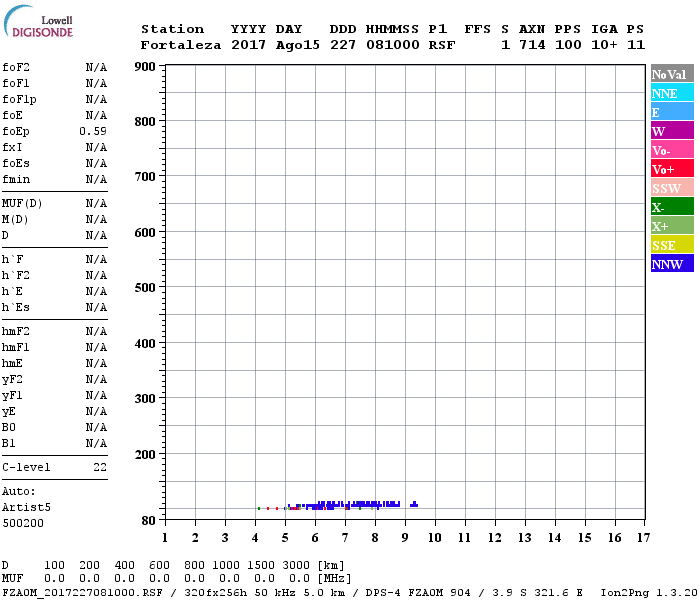This screenshot has height=600, width=700.
Task: Click the h`F2 parameter label
Action: tap(16, 275)
